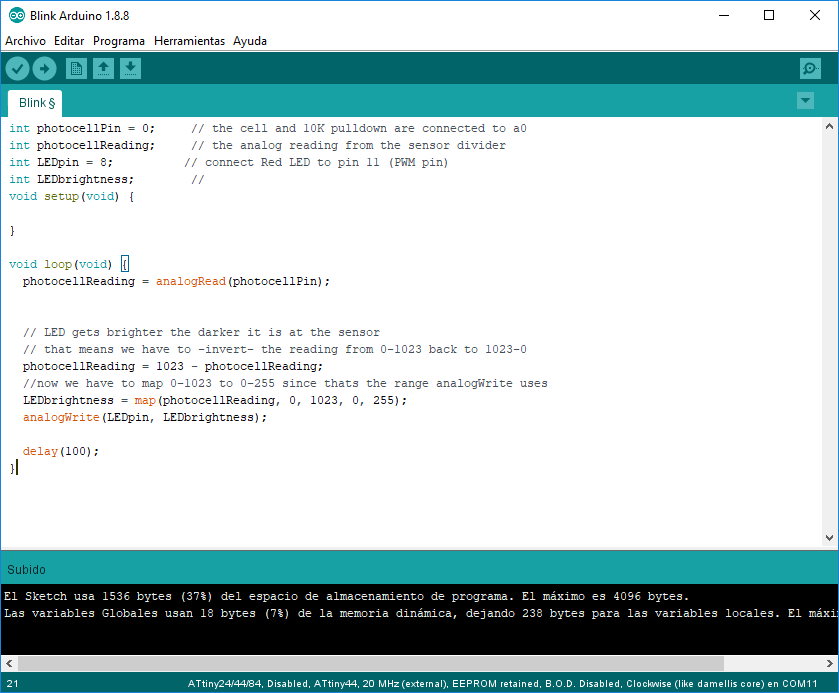Click the editor scroll up arrow
This screenshot has height=693, width=839.
(829, 127)
